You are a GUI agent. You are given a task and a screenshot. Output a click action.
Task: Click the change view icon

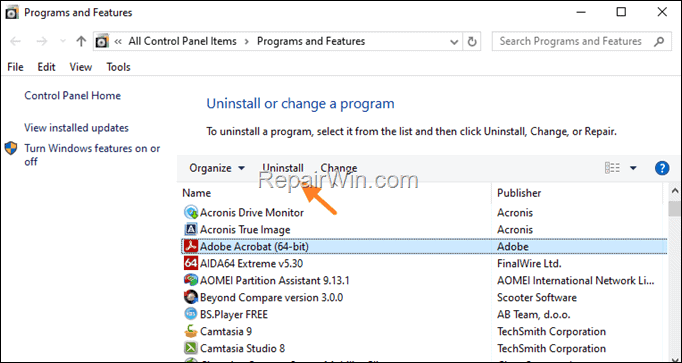612,168
